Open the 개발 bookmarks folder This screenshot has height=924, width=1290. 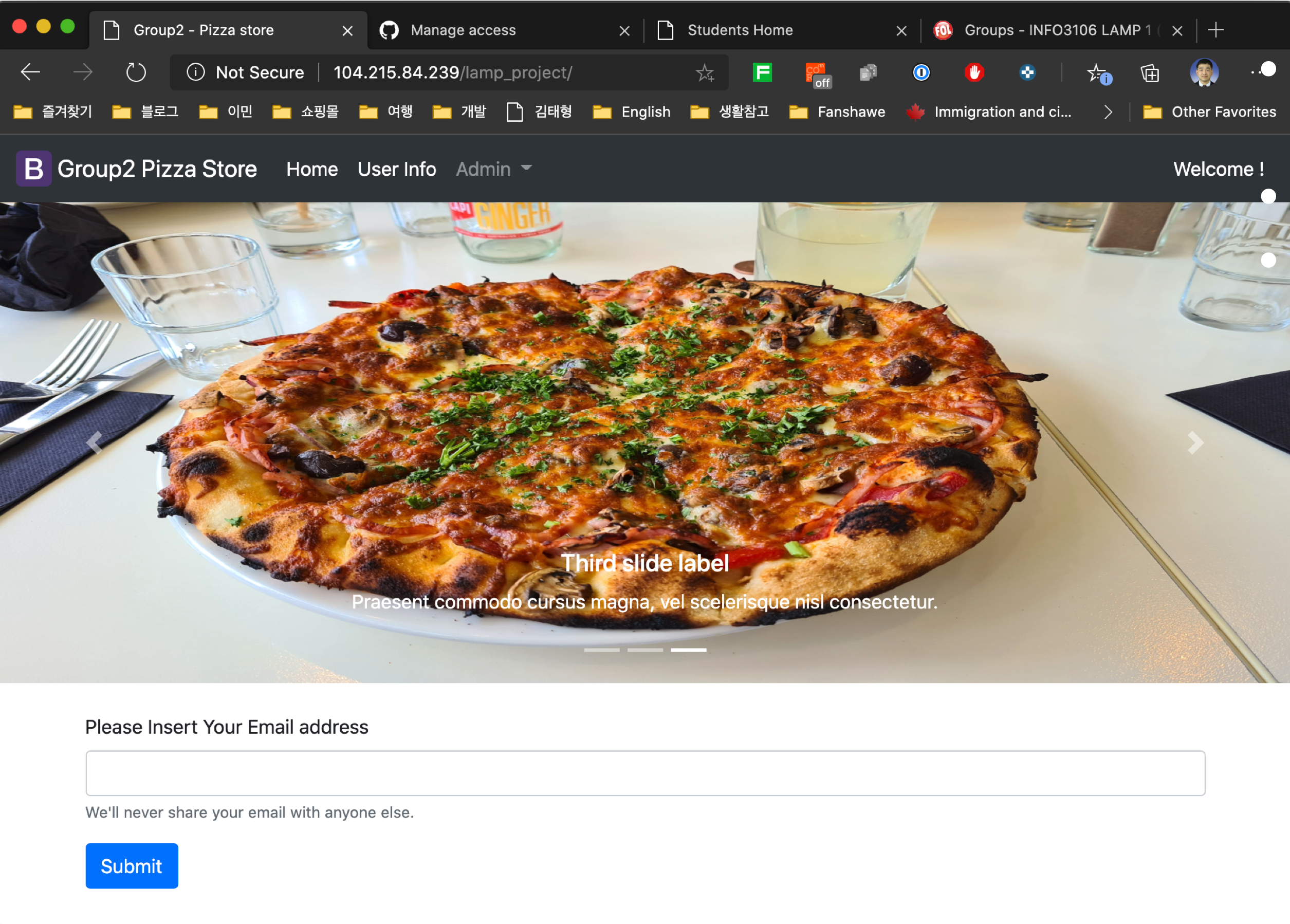coord(459,112)
